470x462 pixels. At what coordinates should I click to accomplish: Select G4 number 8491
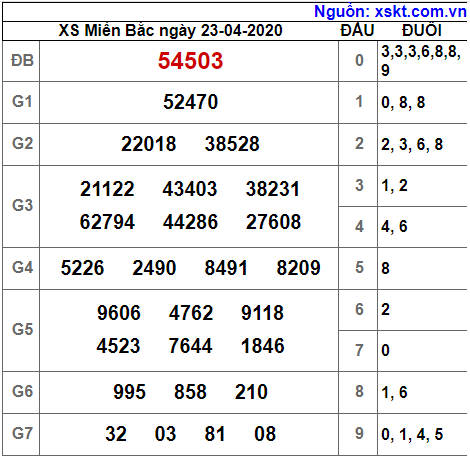(226, 268)
